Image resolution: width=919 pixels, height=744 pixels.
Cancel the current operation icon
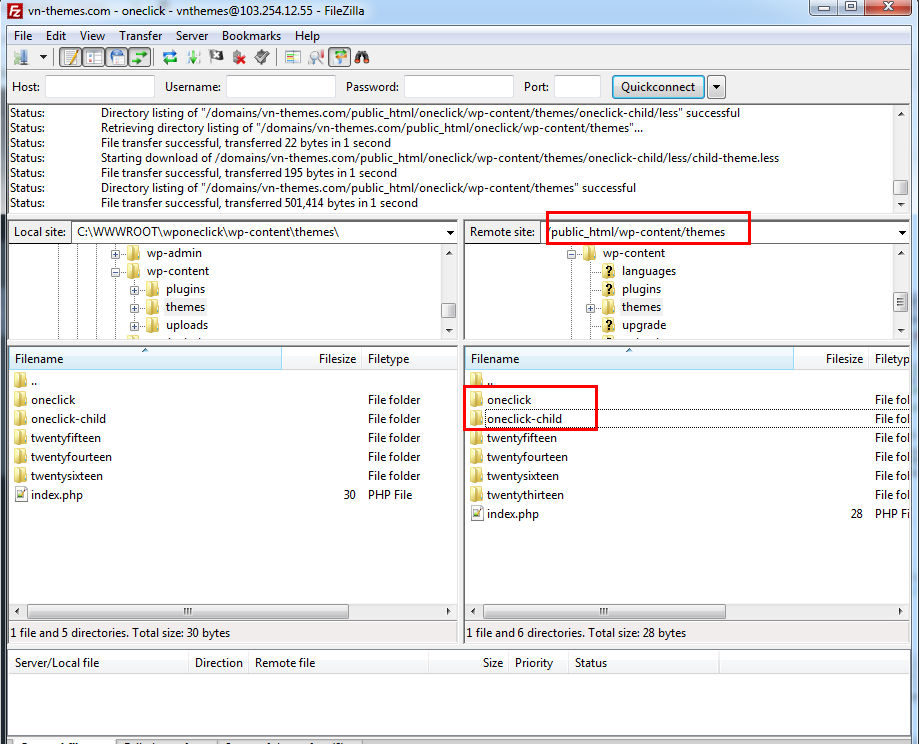coord(216,57)
